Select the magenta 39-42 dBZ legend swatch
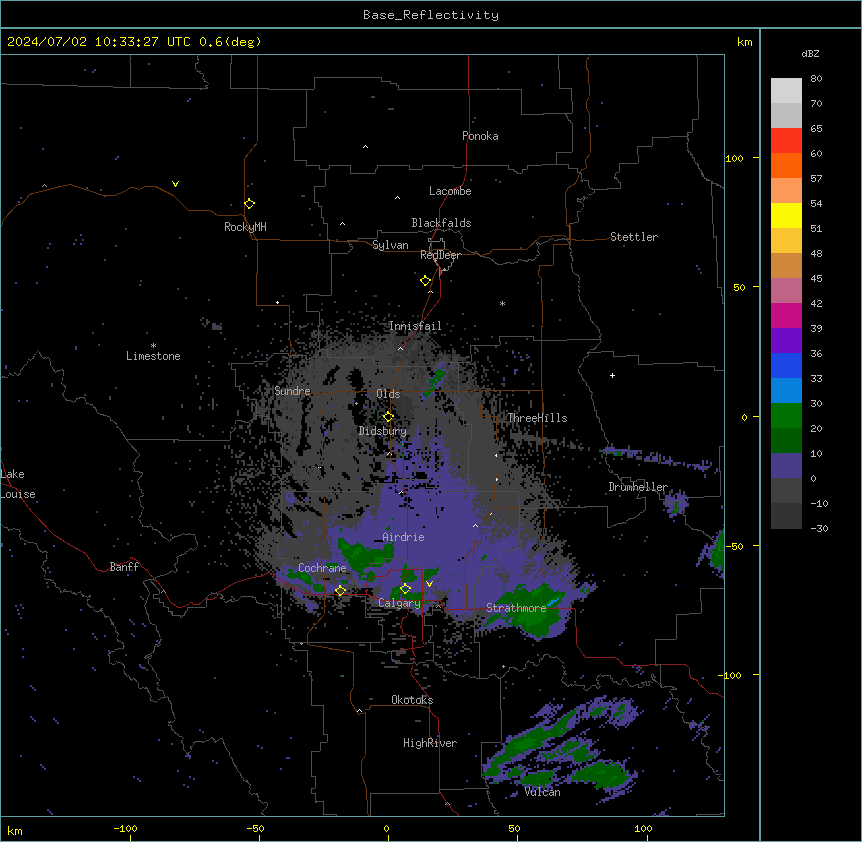The width and height of the screenshot is (862, 842). coord(786,315)
